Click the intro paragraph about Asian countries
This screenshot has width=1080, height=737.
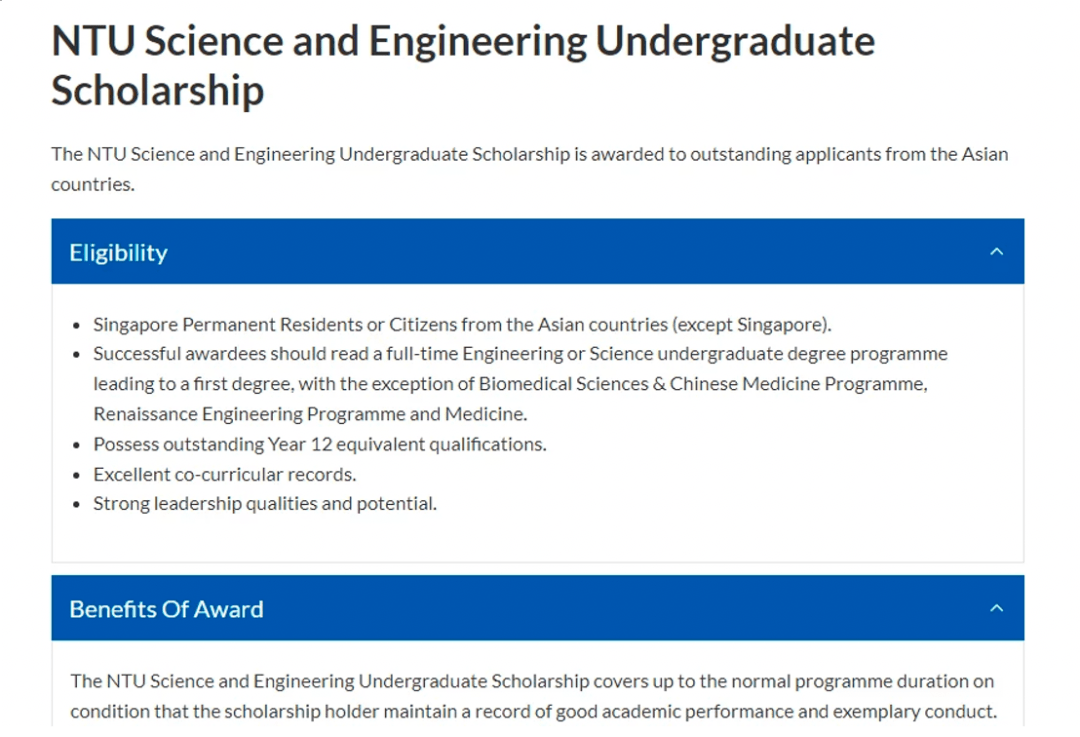coord(529,155)
